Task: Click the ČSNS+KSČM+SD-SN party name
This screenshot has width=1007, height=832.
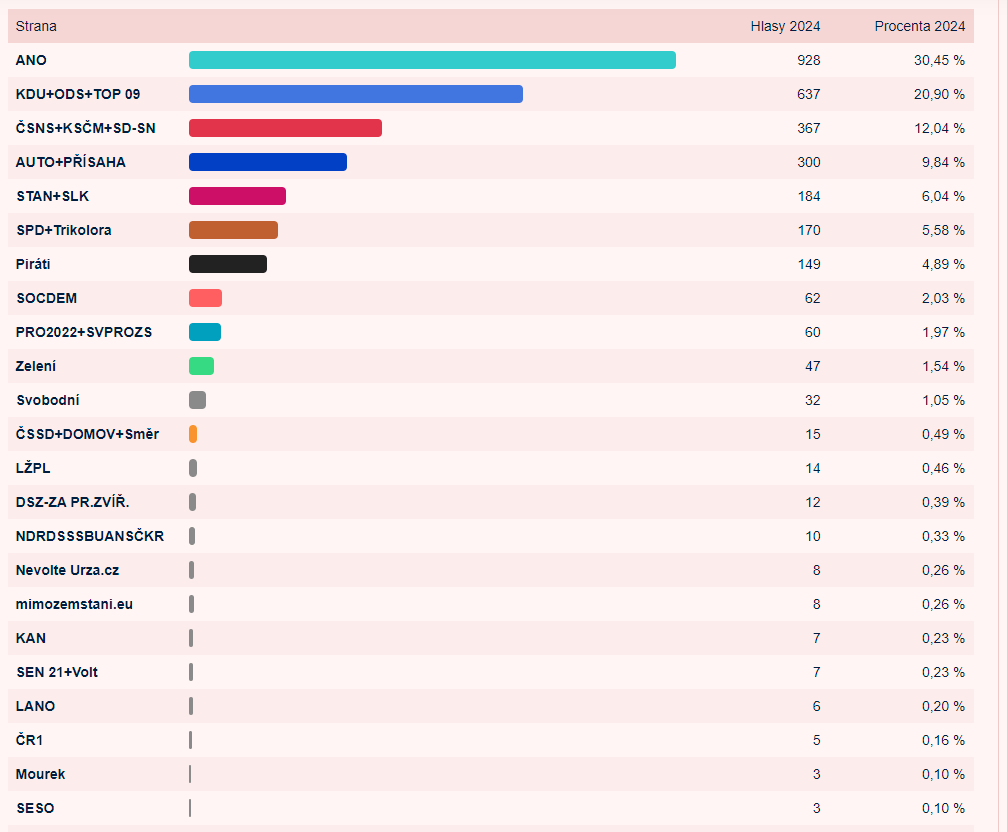Action: pos(85,128)
